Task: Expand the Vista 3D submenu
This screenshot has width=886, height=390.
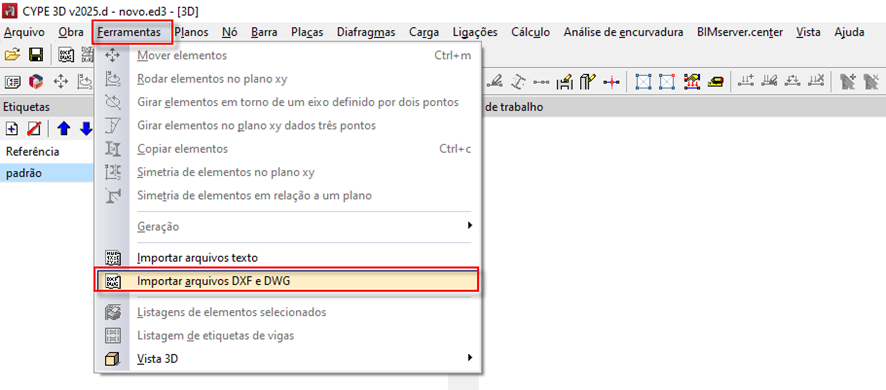Action: (287, 358)
